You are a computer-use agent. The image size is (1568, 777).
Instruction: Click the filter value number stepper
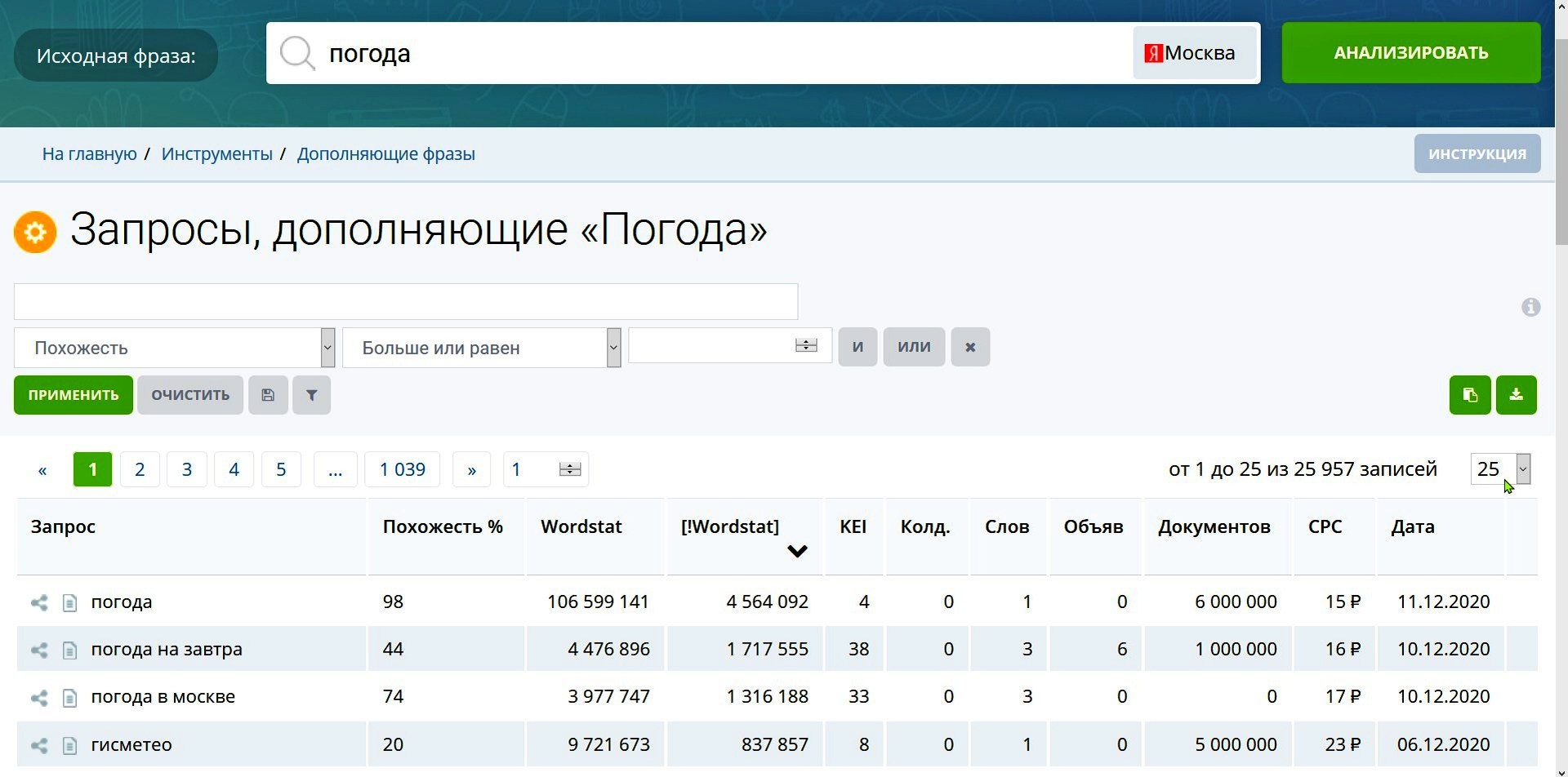[805, 346]
